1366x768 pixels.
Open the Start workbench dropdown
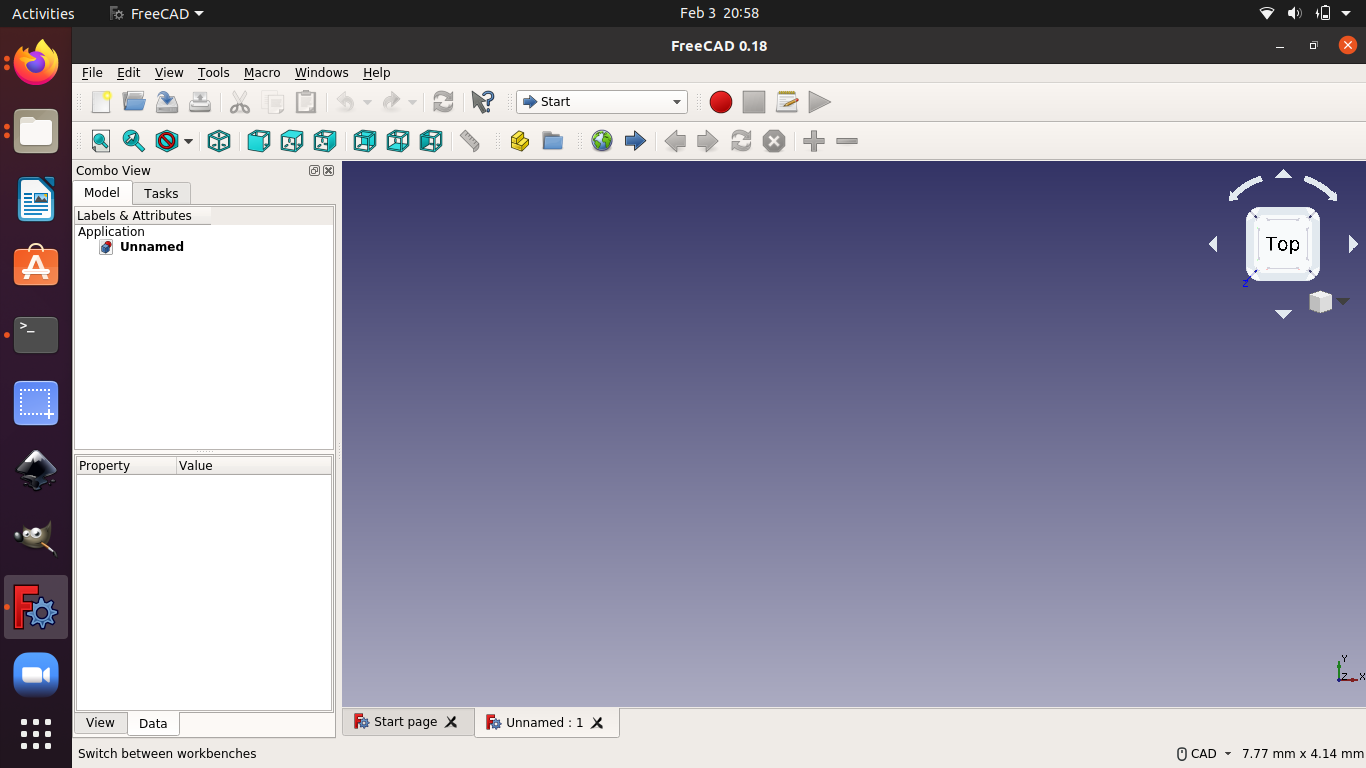pos(602,102)
